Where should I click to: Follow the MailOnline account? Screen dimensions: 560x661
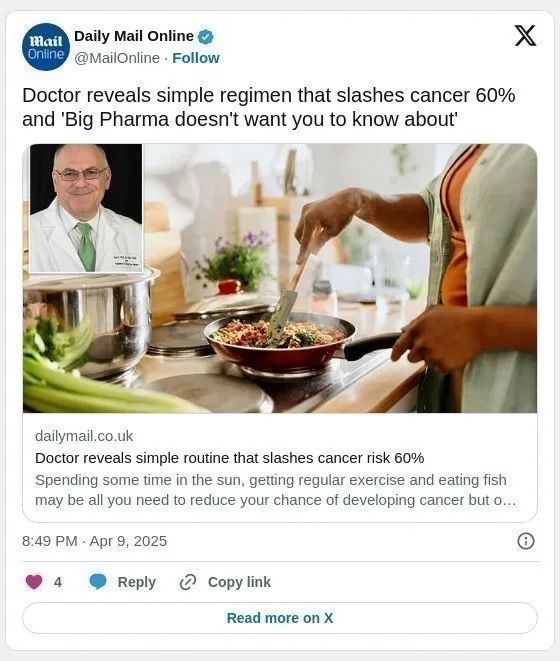(x=196, y=58)
